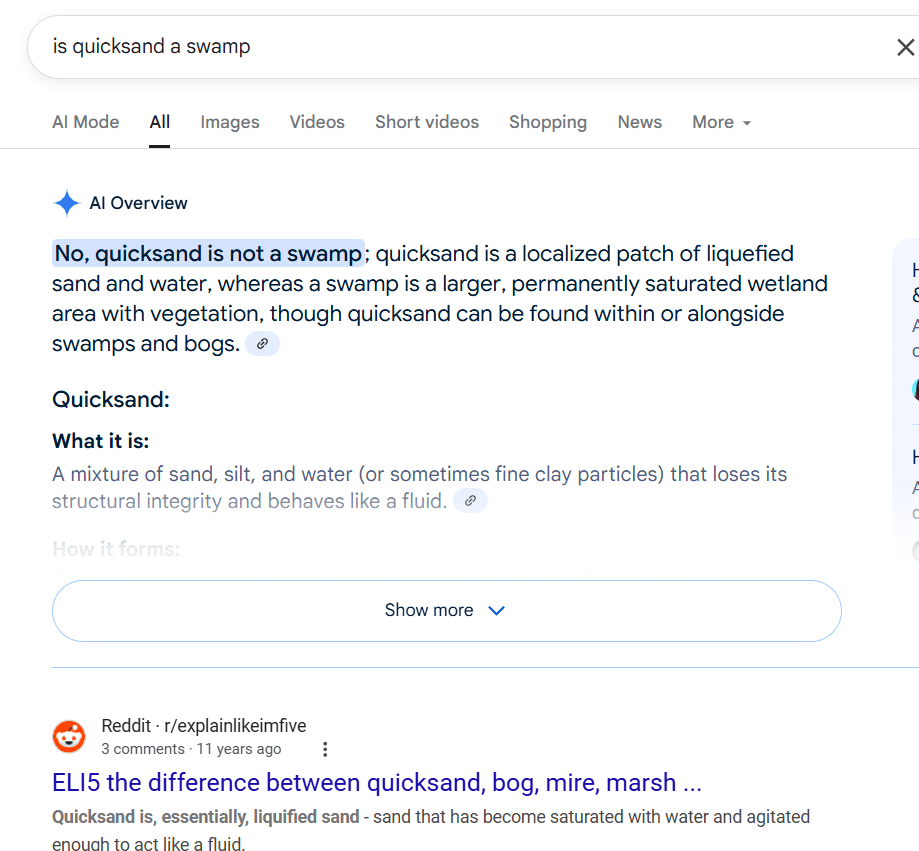919x851 pixels.
Task: Click the Reddit r/explainlikeimfive source label
Action: coord(204,726)
